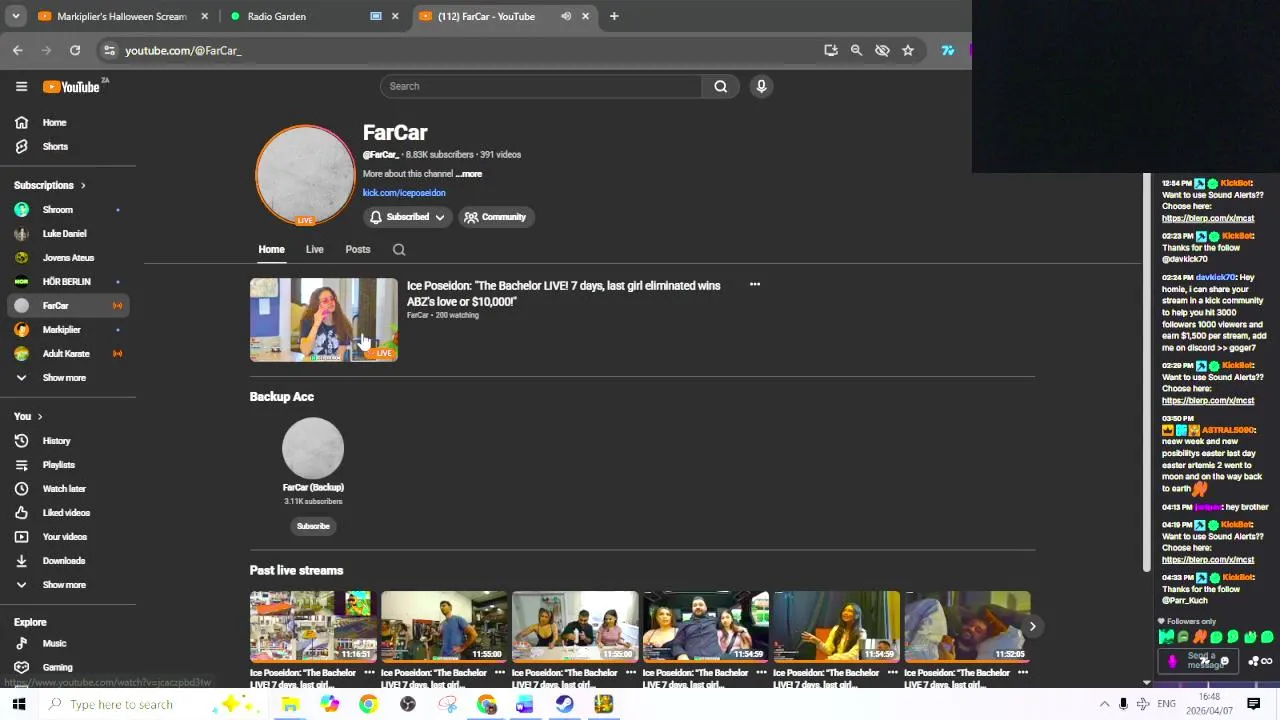
Task: Go back in browser history
Action: click(18, 50)
